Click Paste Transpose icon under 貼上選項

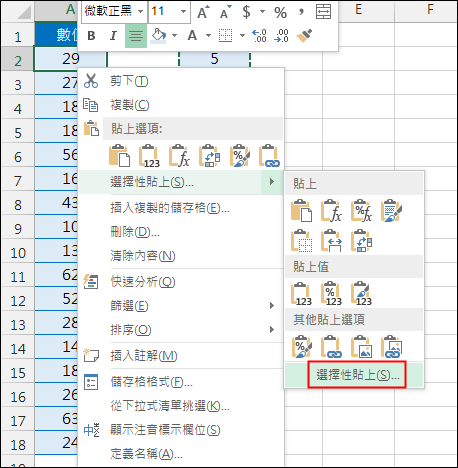(x=209, y=156)
